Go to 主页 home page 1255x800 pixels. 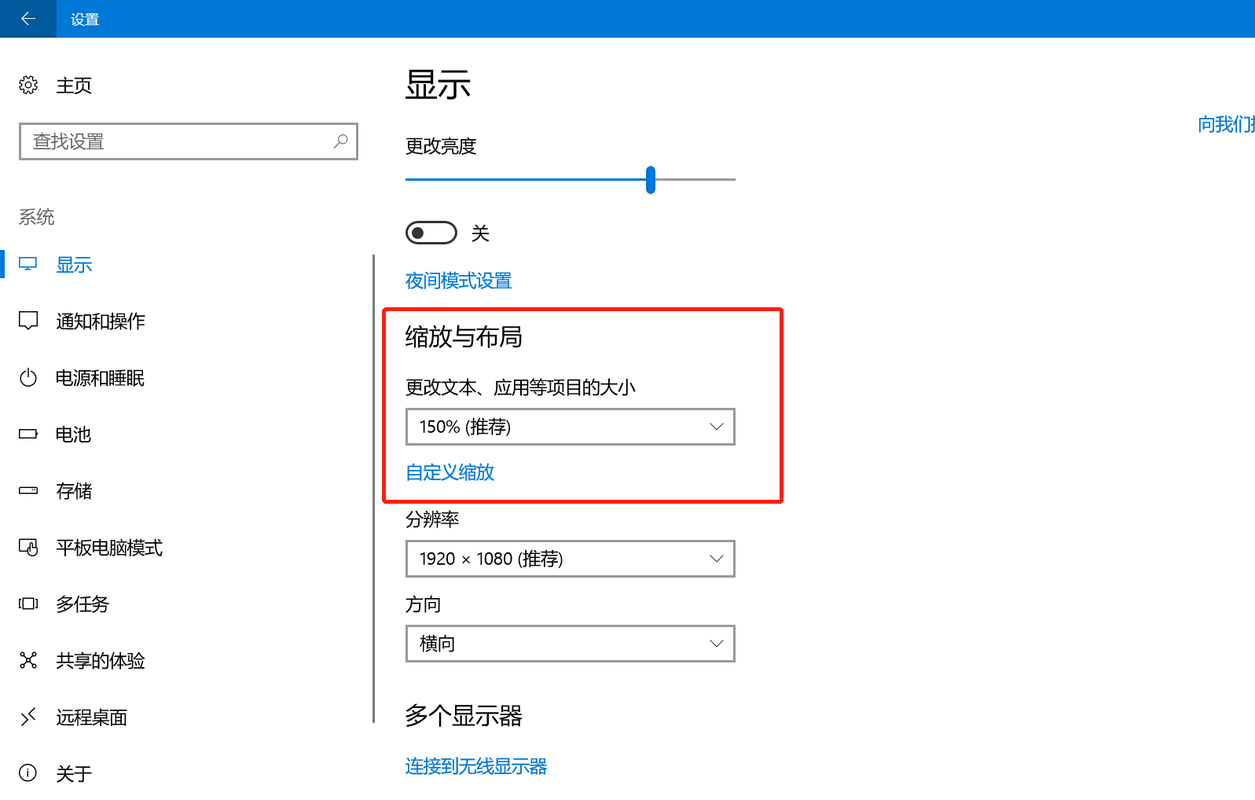74,85
